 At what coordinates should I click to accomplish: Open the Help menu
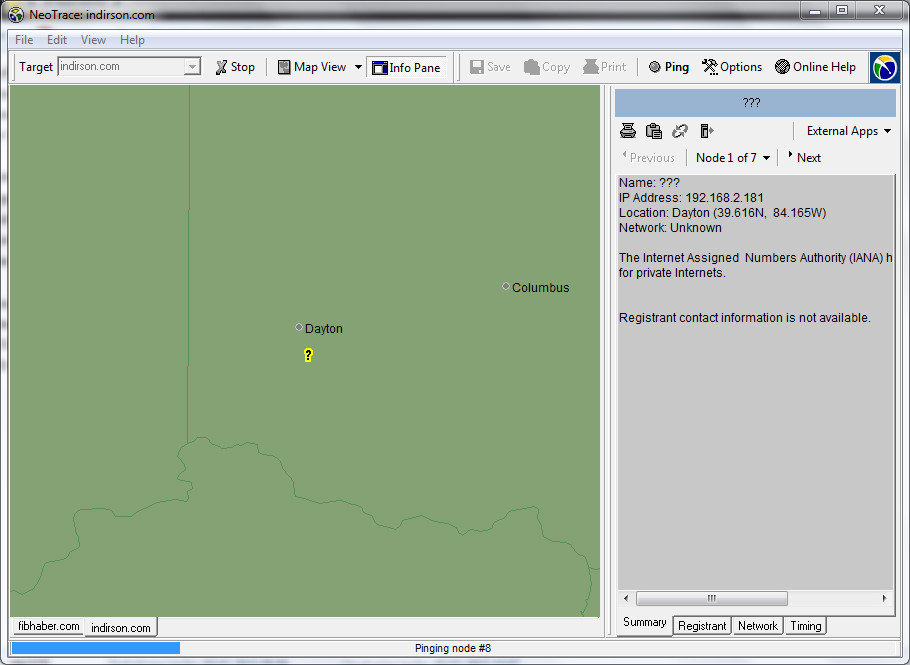(x=132, y=40)
